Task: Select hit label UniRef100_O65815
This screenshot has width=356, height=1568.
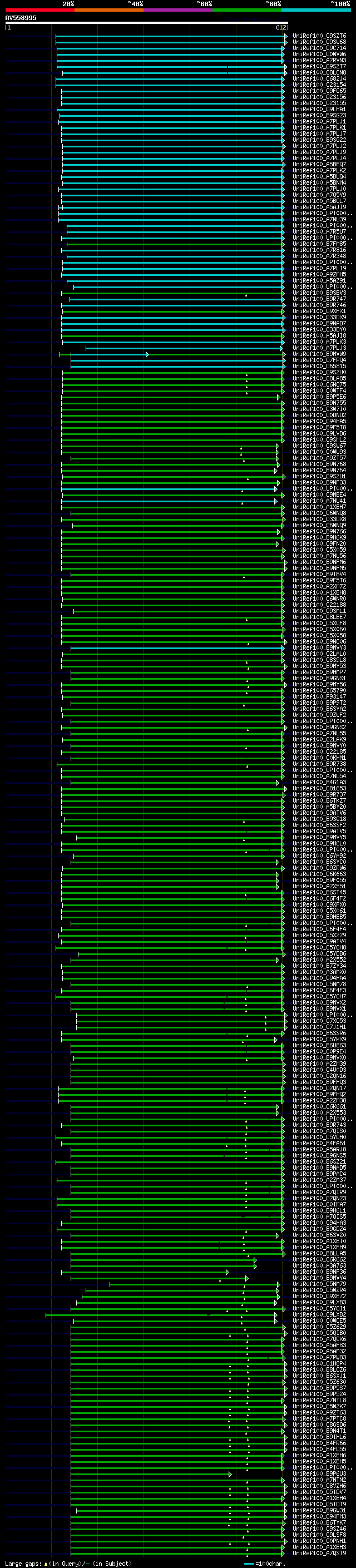Action: (x=319, y=366)
